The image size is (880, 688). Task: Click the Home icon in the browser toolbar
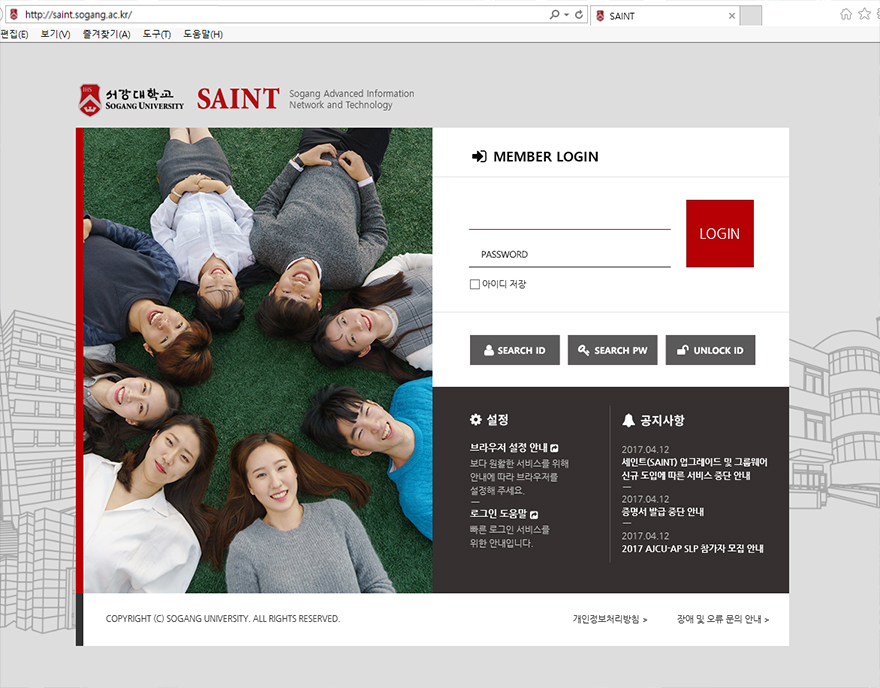coord(846,15)
